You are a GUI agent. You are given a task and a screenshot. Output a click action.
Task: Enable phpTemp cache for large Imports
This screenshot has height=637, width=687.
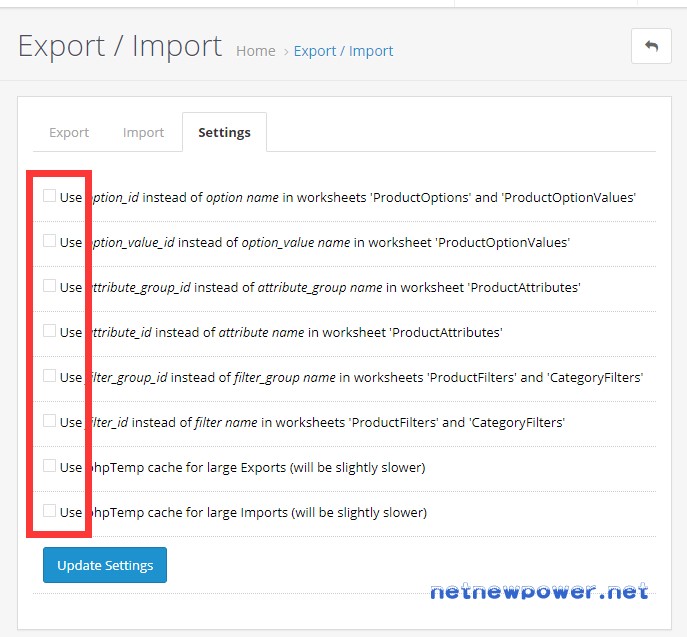[x=50, y=511]
